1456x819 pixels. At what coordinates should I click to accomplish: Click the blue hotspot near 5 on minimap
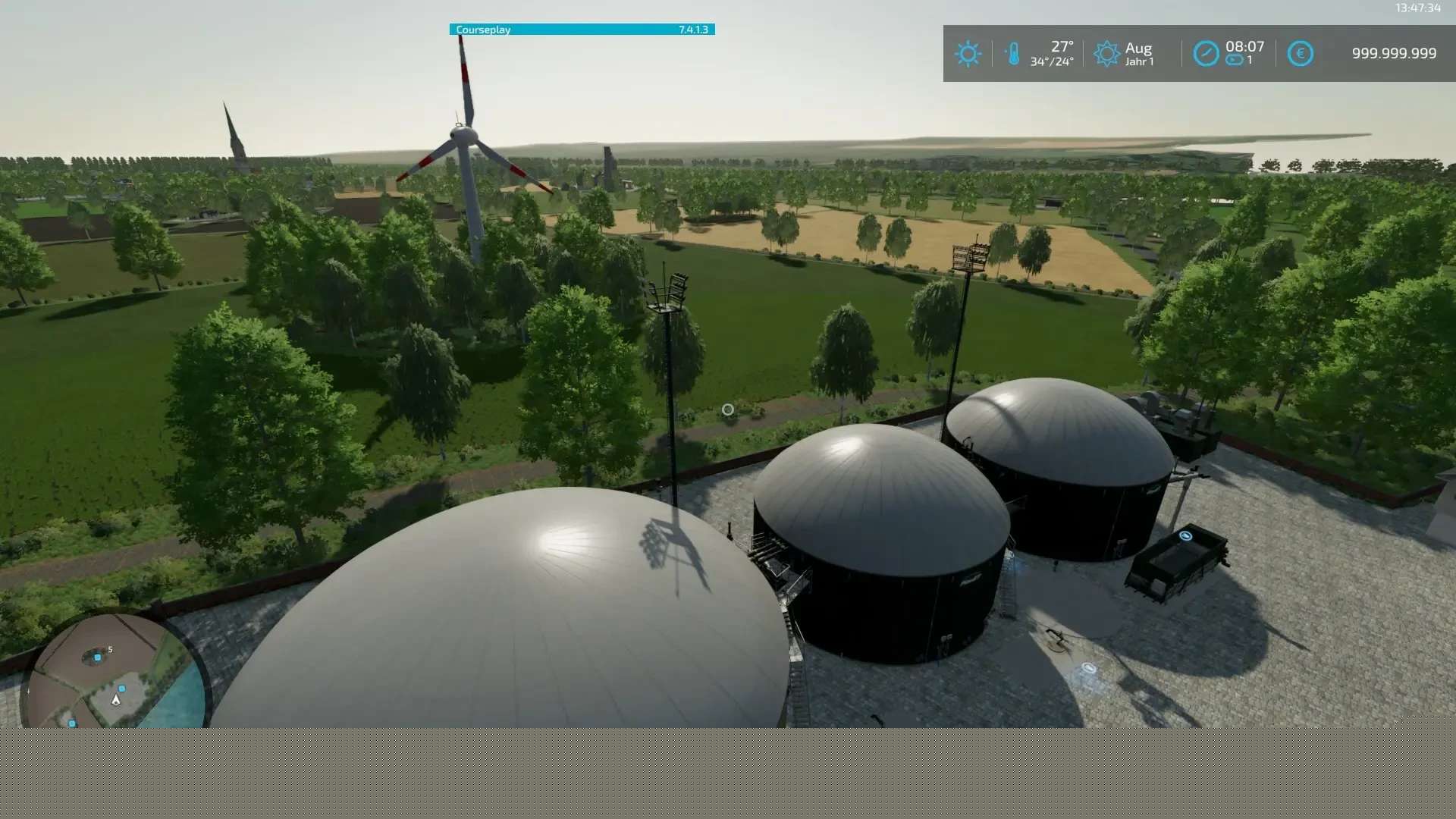tap(97, 657)
